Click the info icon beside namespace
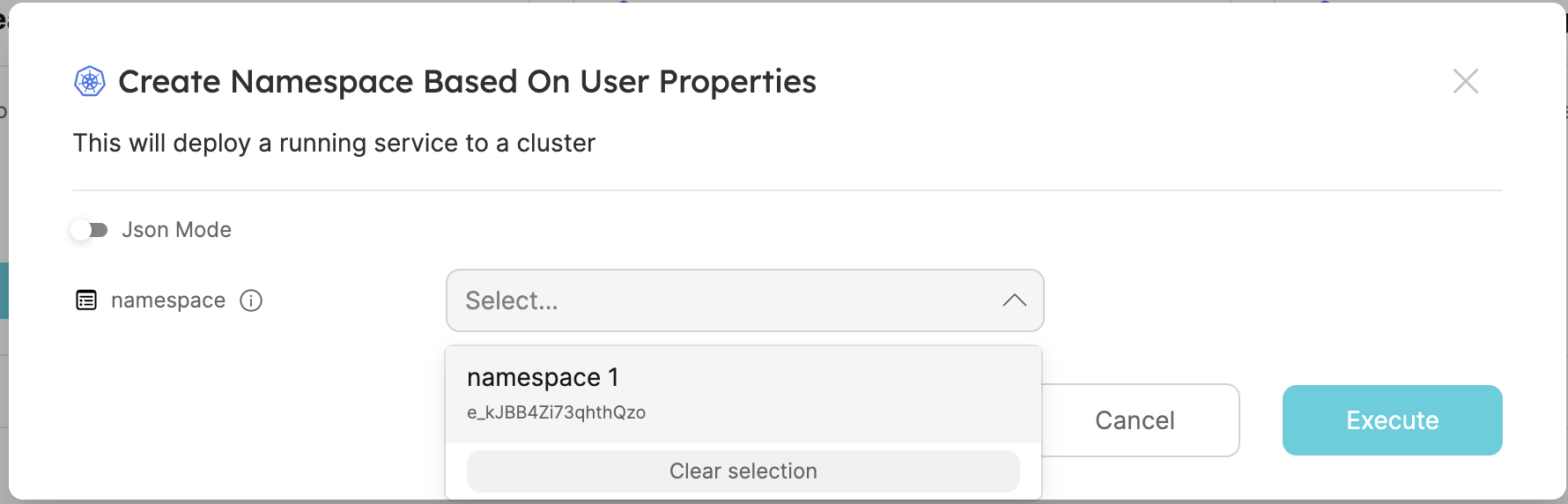This screenshot has width=1568, height=504. pyautogui.click(x=251, y=301)
